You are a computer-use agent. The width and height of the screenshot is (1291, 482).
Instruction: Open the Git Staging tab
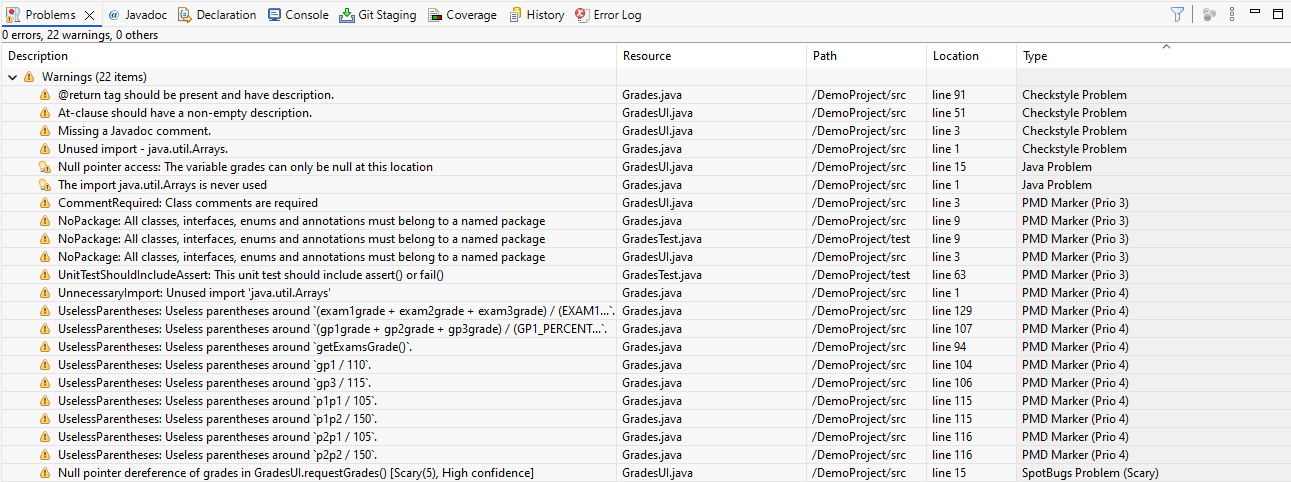click(378, 15)
